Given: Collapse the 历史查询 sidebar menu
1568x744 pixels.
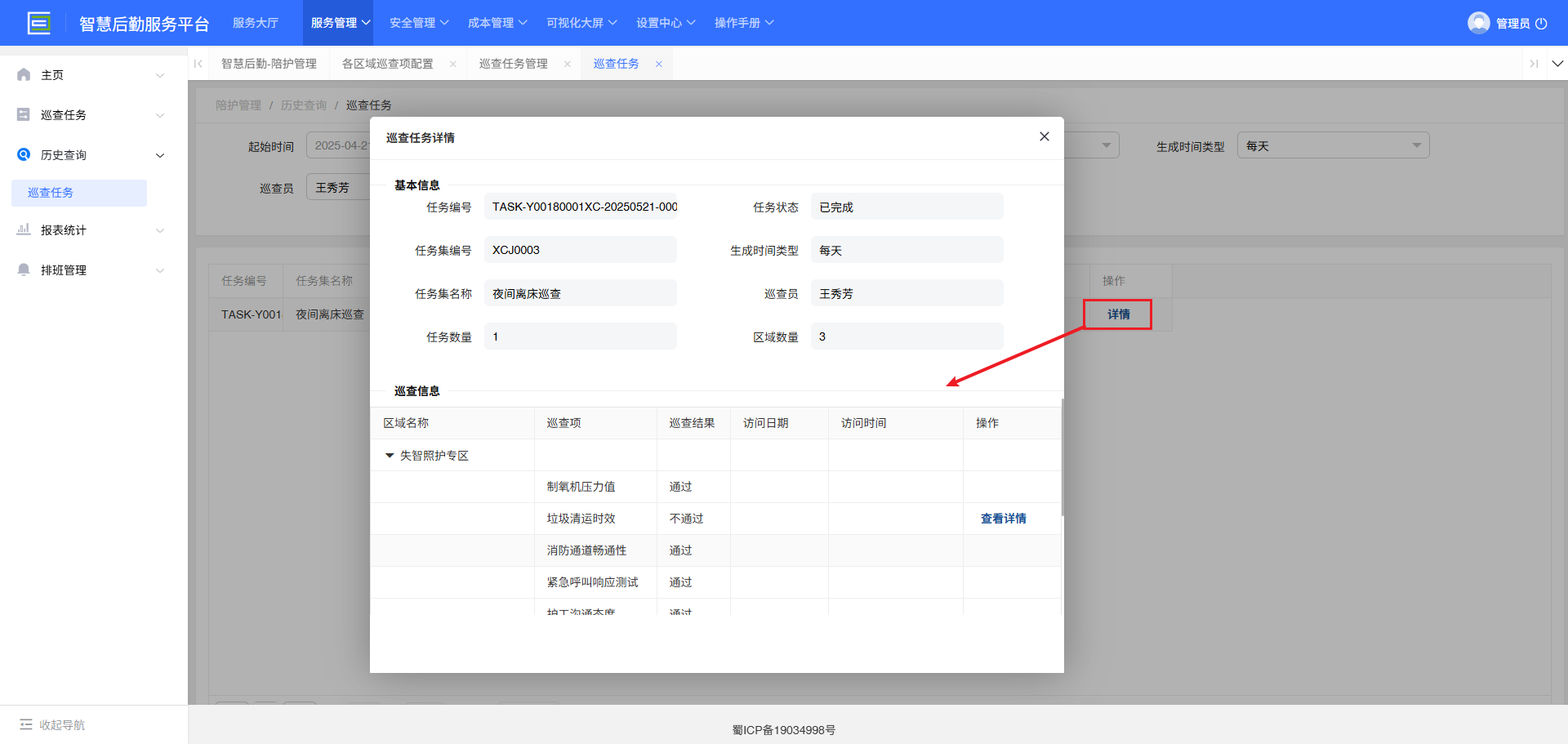Looking at the screenshot, I should tap(160, 155).
